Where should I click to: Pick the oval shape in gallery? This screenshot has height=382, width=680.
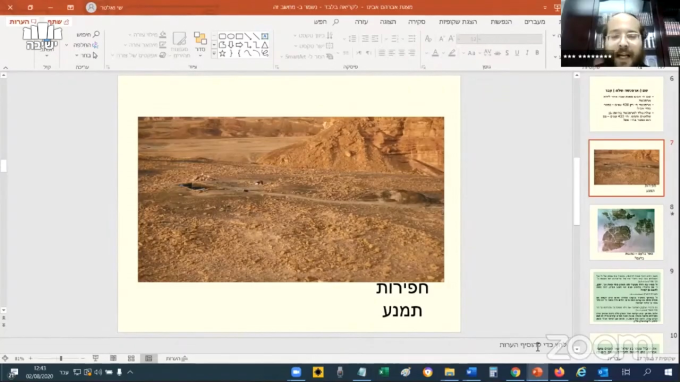pos(231,36)
